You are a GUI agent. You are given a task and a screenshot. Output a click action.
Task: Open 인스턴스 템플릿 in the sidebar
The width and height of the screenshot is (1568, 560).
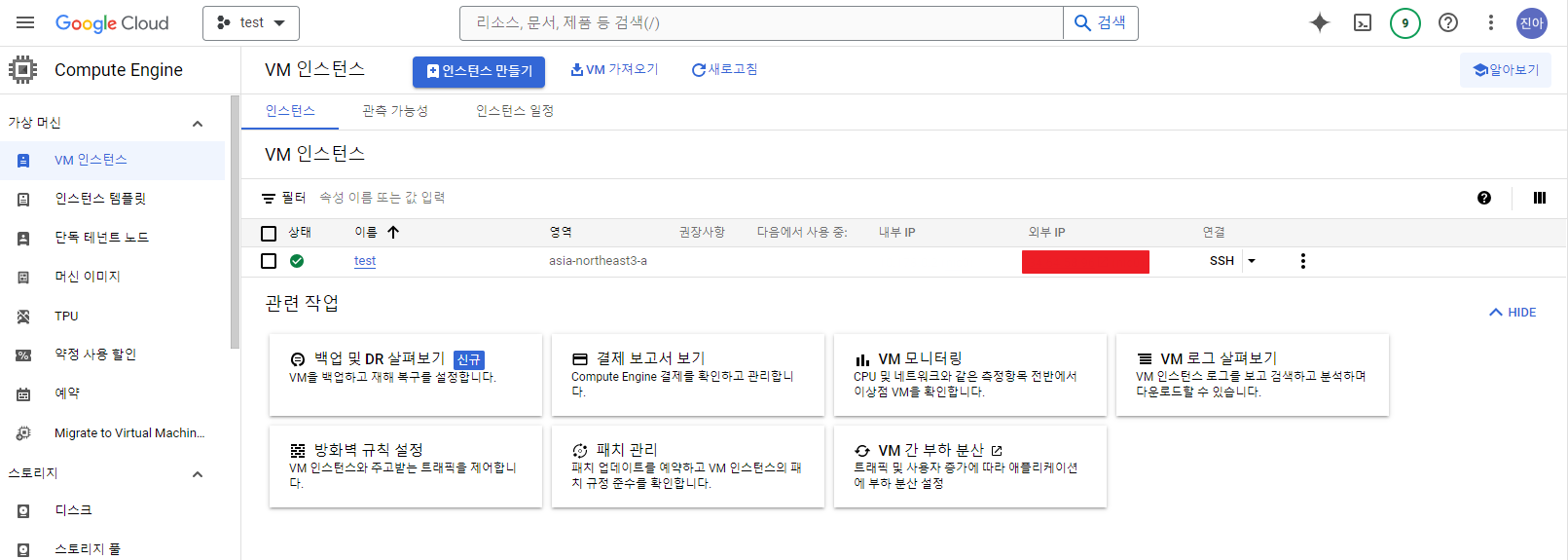pos(112,200)
